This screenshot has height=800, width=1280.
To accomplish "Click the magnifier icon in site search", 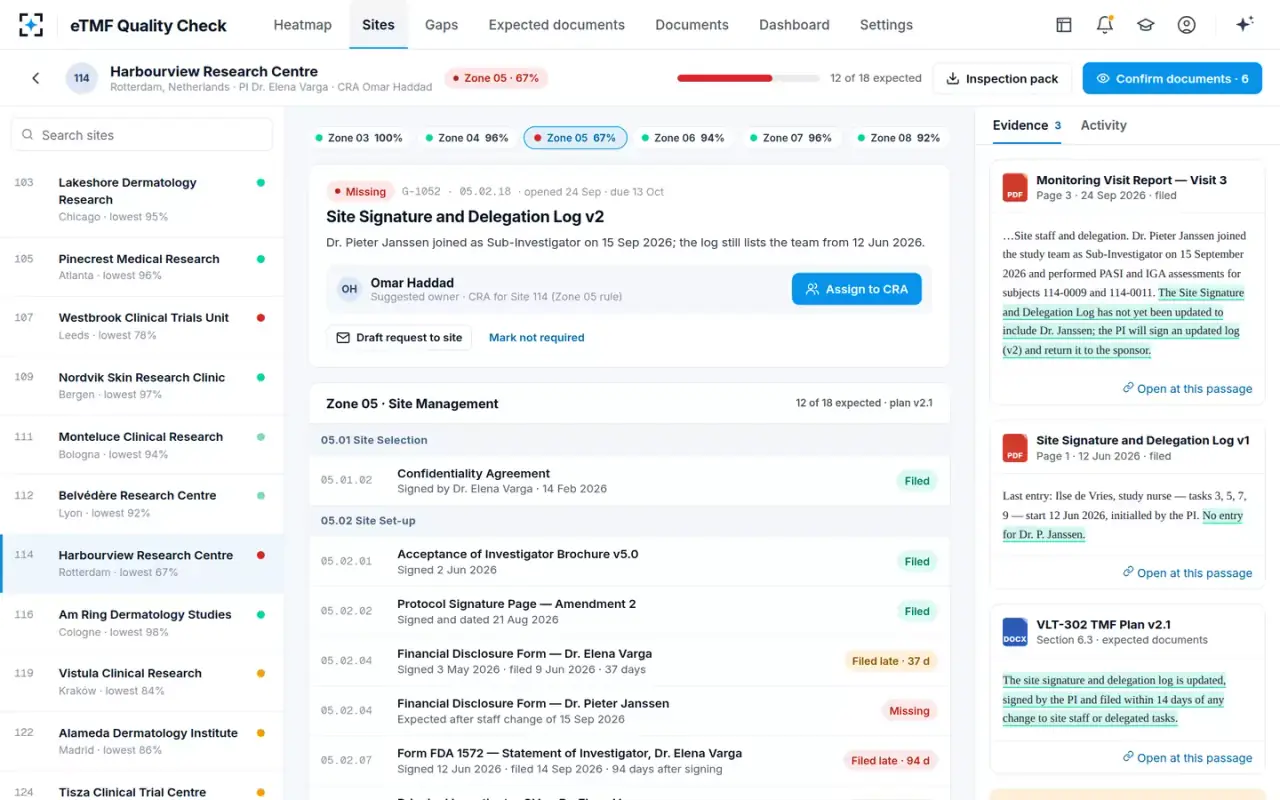I will (27, 135).
